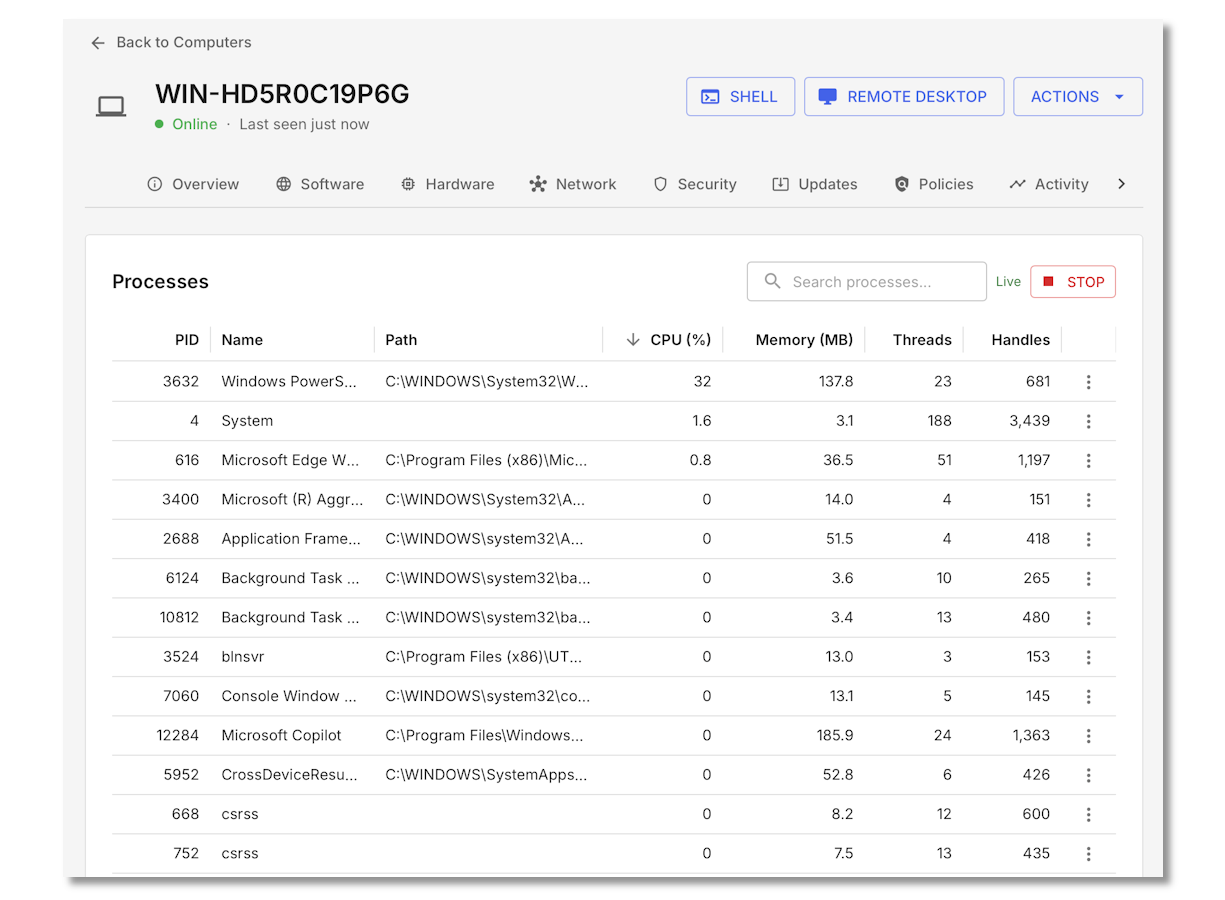Click the Activity chart line icon

pos(1017,184)
